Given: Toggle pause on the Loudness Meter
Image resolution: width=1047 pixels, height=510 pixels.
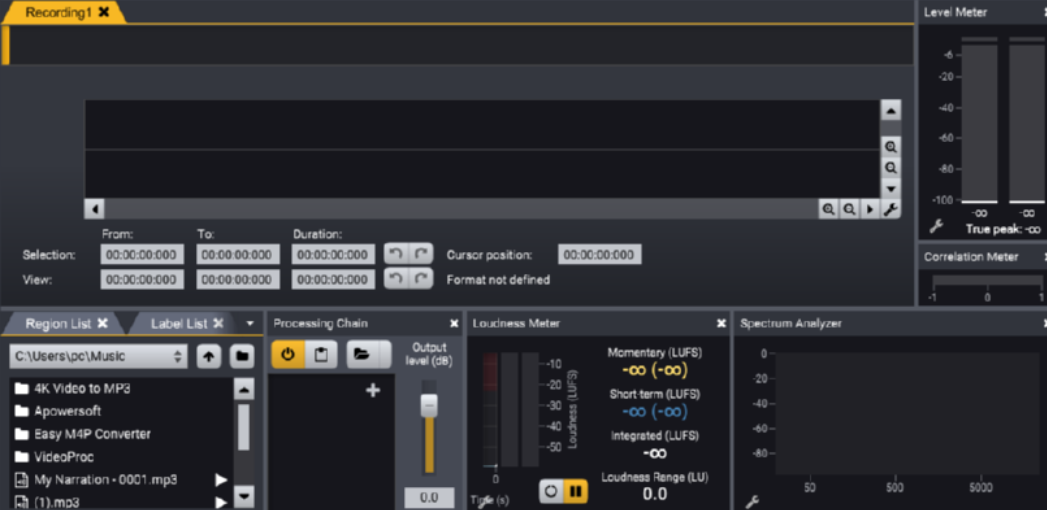Looking at the screenshot, I should [x=576, y=492].
